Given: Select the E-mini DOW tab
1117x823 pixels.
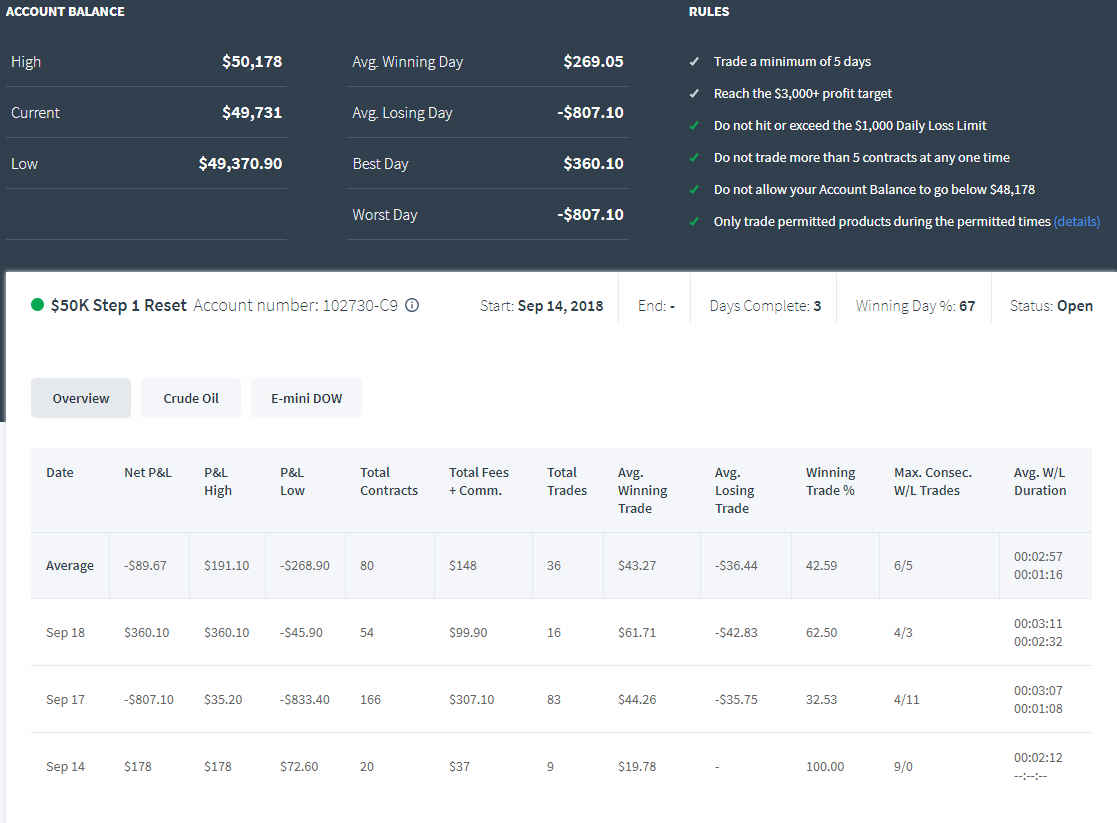Looking at the screenshot, I should pyautogui.click(x=306, y=398).
